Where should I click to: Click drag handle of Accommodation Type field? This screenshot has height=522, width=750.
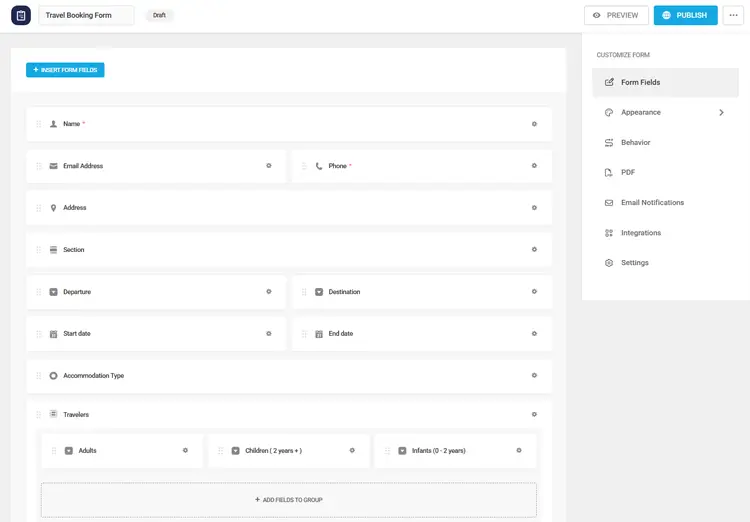click(39, 376)
